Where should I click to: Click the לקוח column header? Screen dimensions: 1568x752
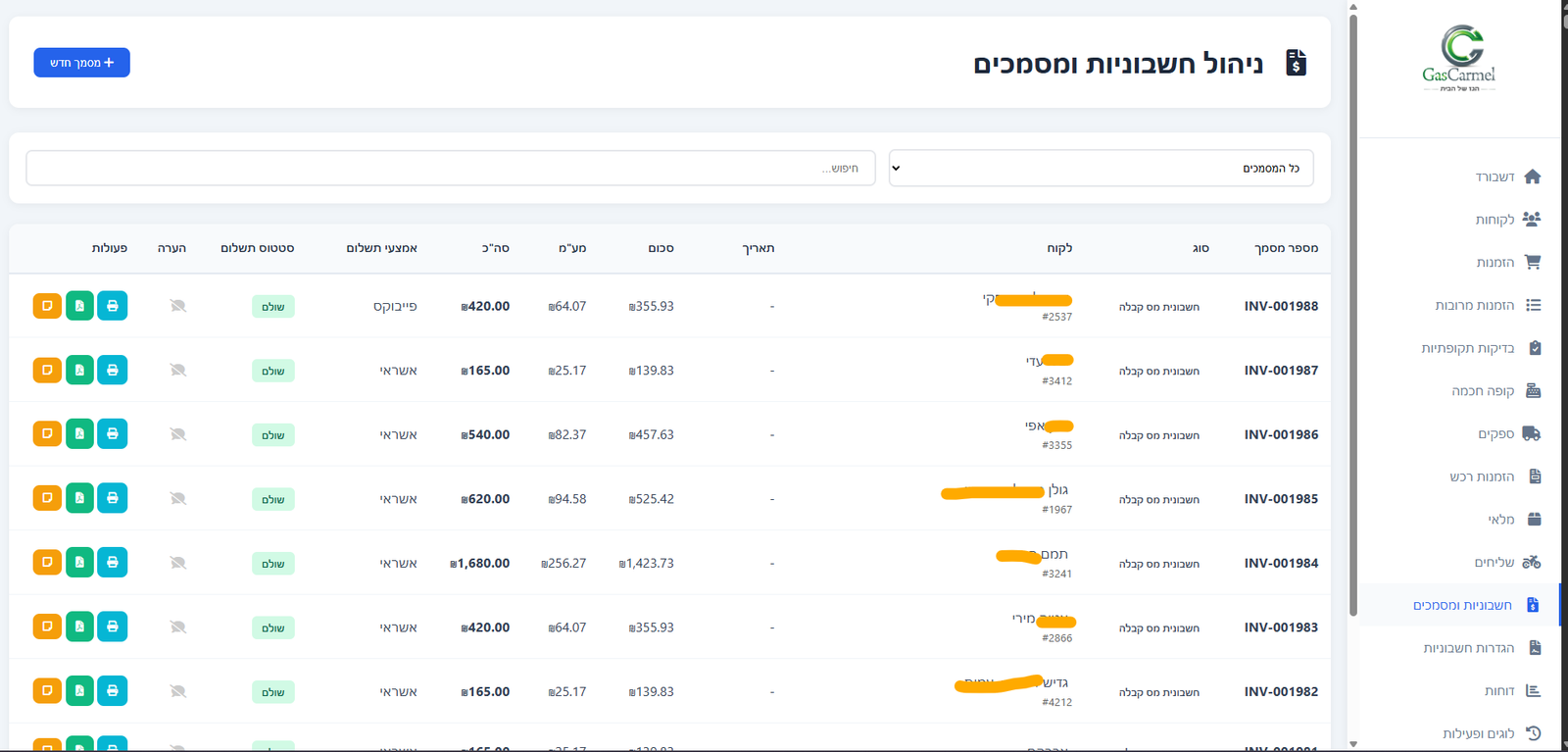[x=1059, y=248]
